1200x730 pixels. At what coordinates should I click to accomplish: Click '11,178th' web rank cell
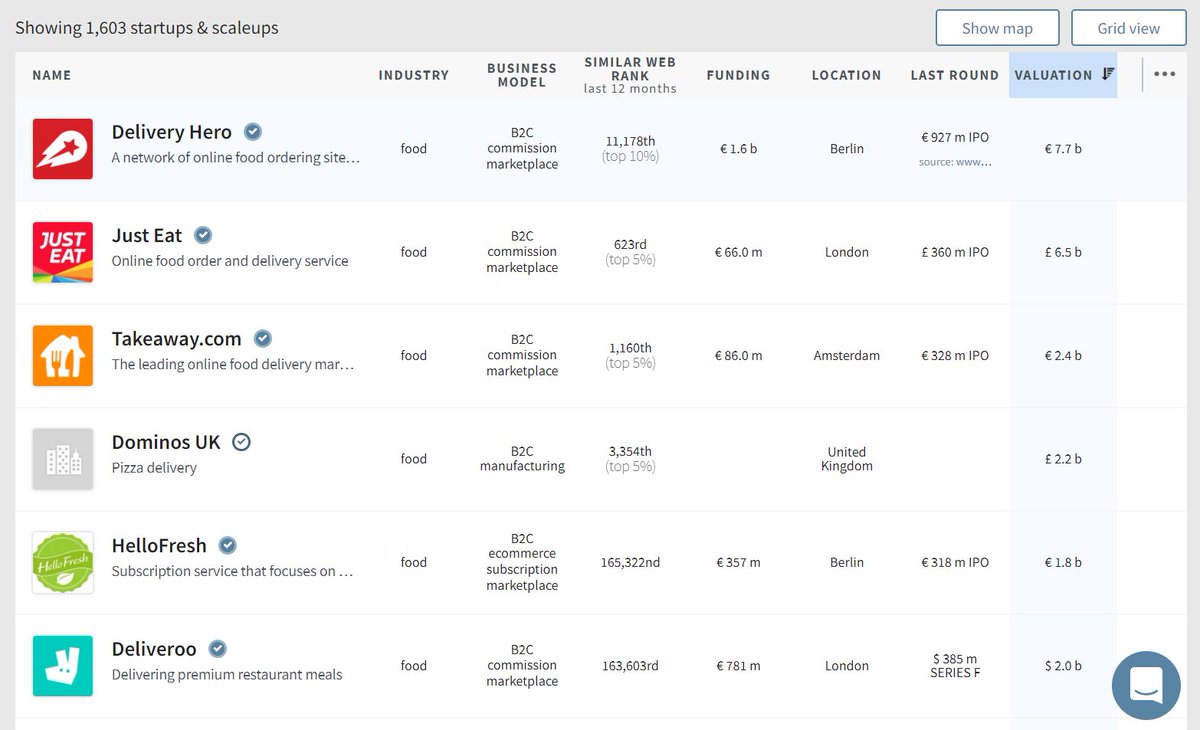631,141
